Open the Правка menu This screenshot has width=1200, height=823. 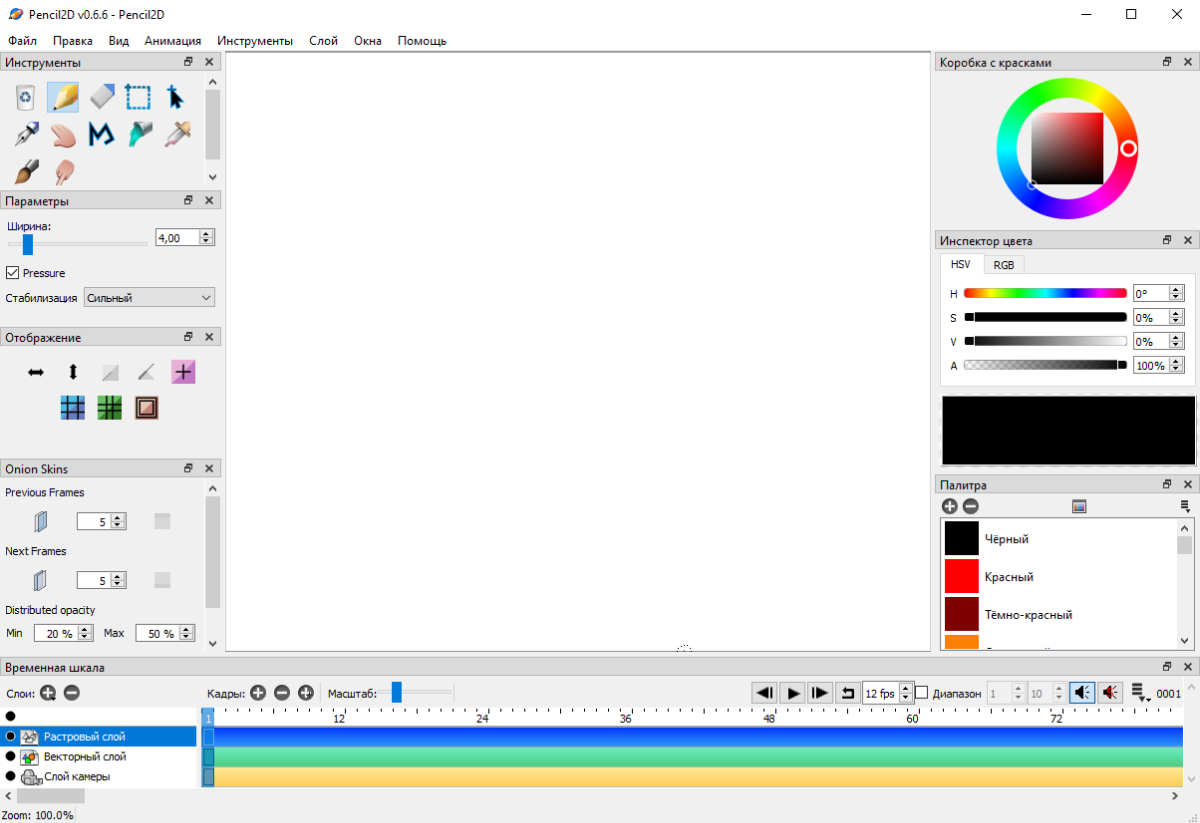(73, 41)
